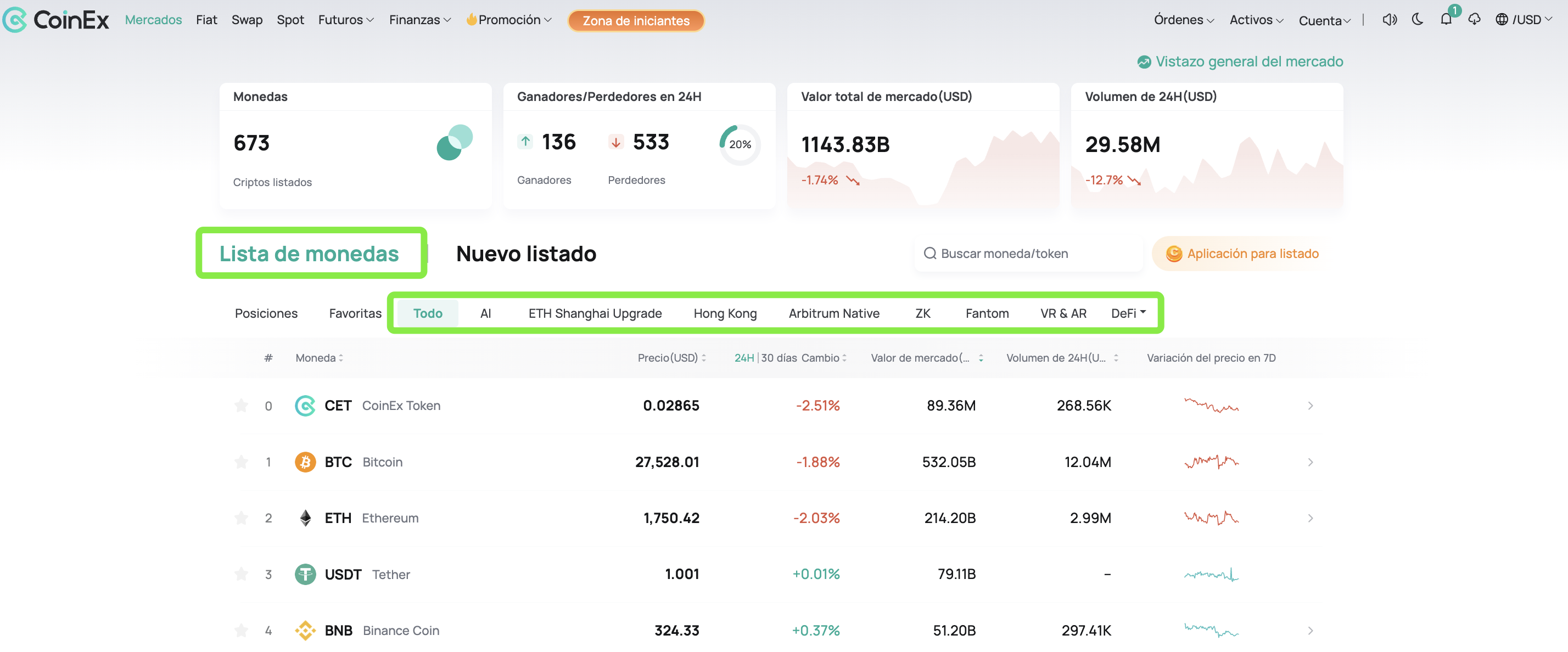Favorite BTC with the star
1568x652 pixels.
(x=241, y=462)
